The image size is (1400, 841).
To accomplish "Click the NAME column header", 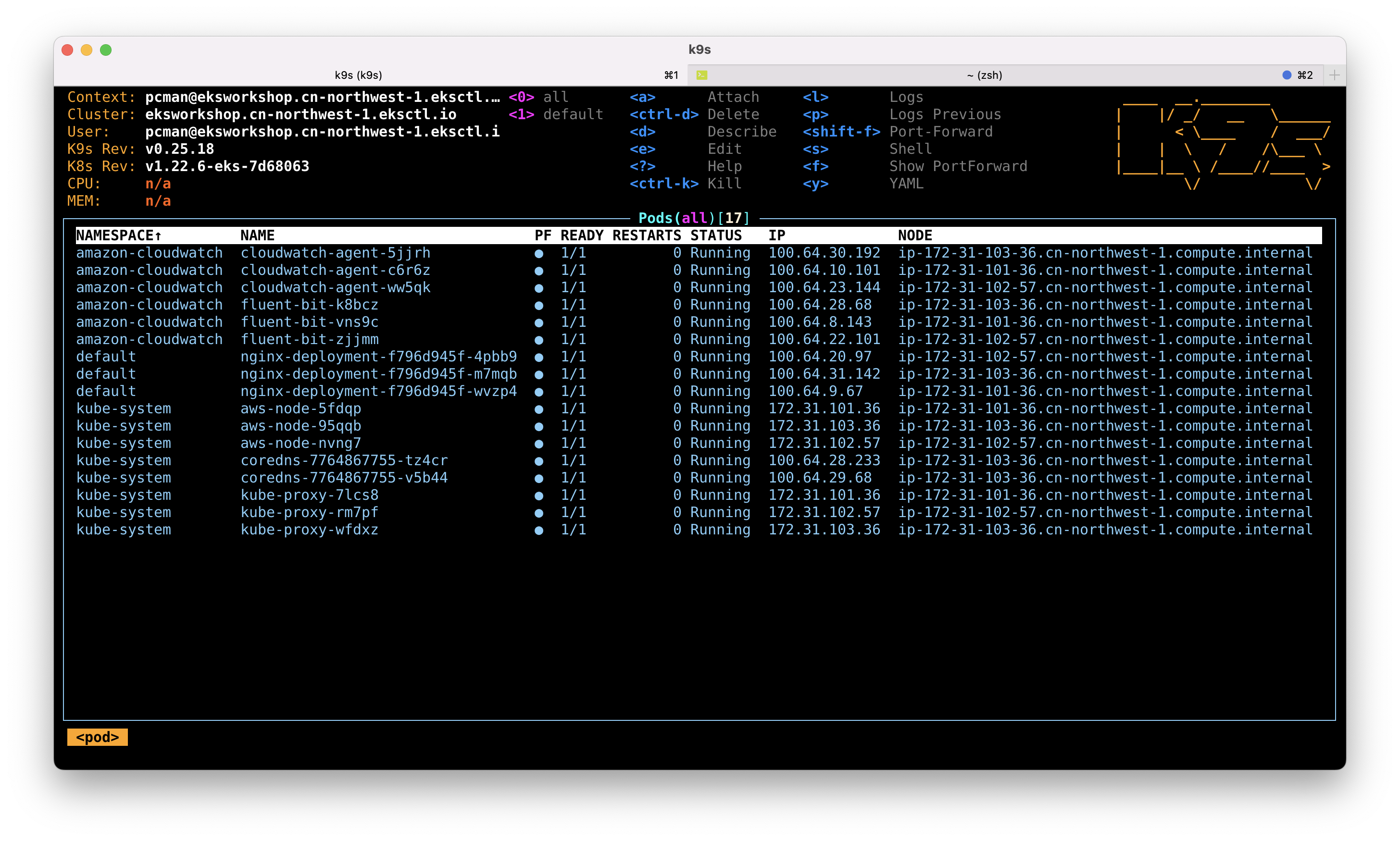I will tap(257, 235).
